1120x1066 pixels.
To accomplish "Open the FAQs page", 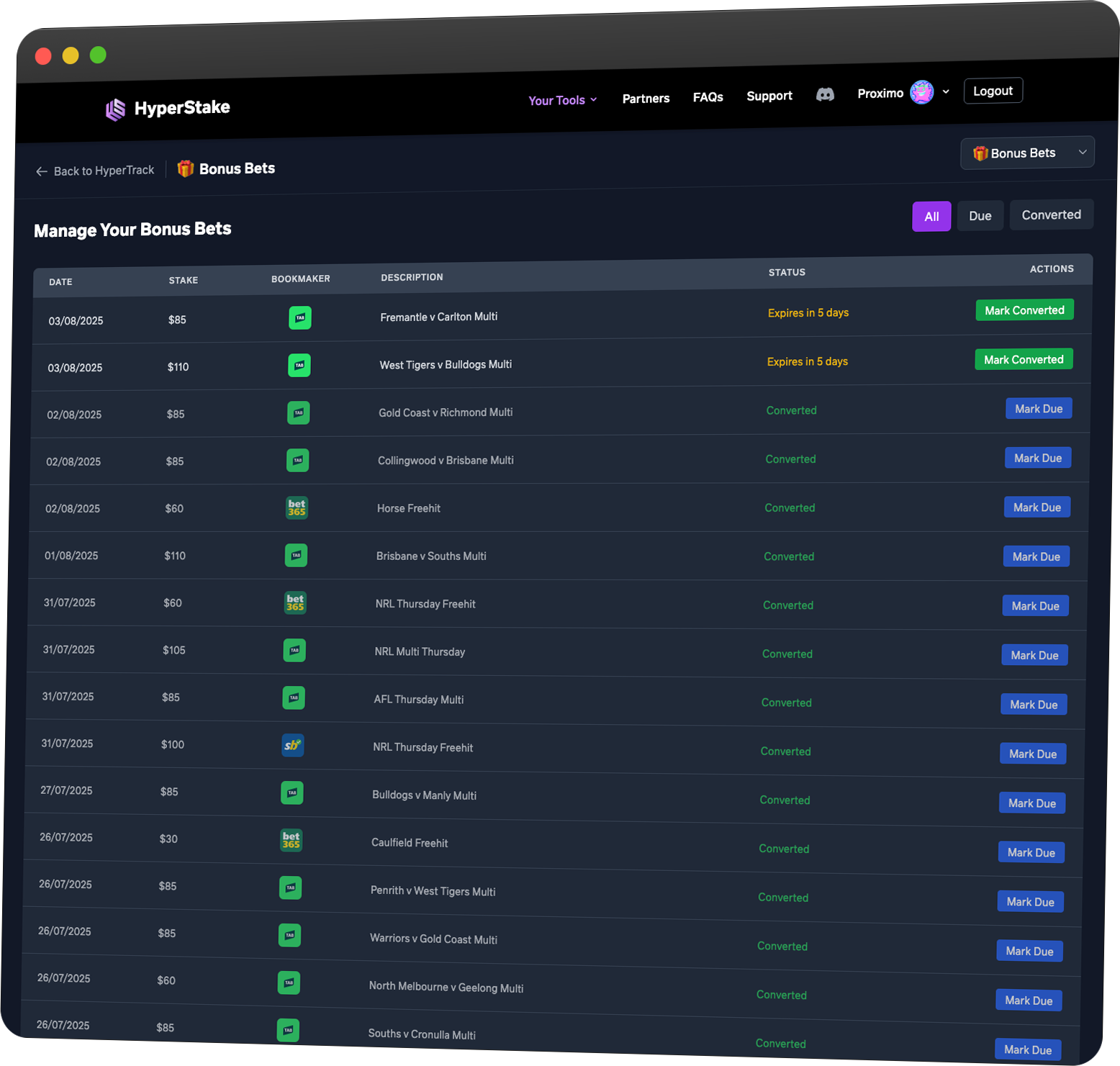I will 708,97.
